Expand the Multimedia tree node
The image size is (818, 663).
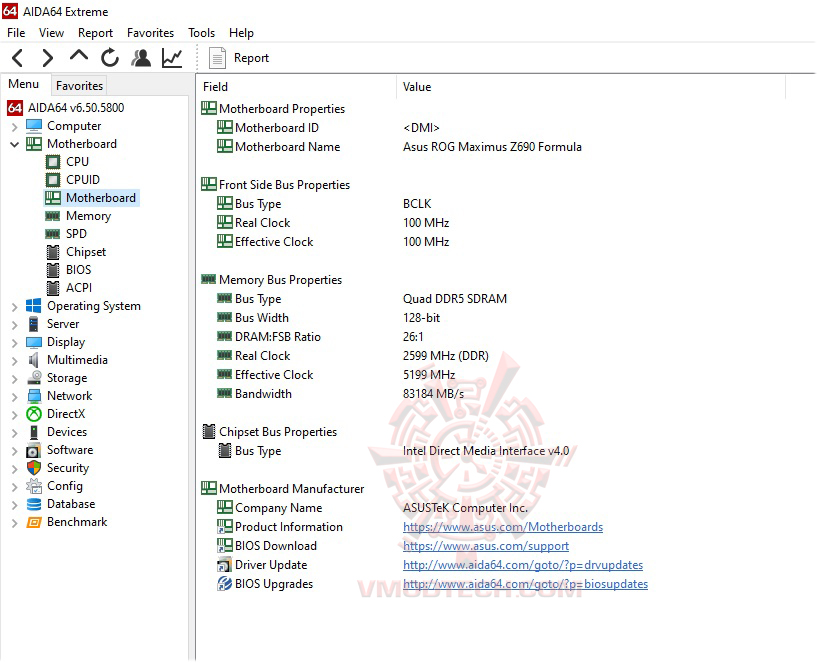click(15, 360)
